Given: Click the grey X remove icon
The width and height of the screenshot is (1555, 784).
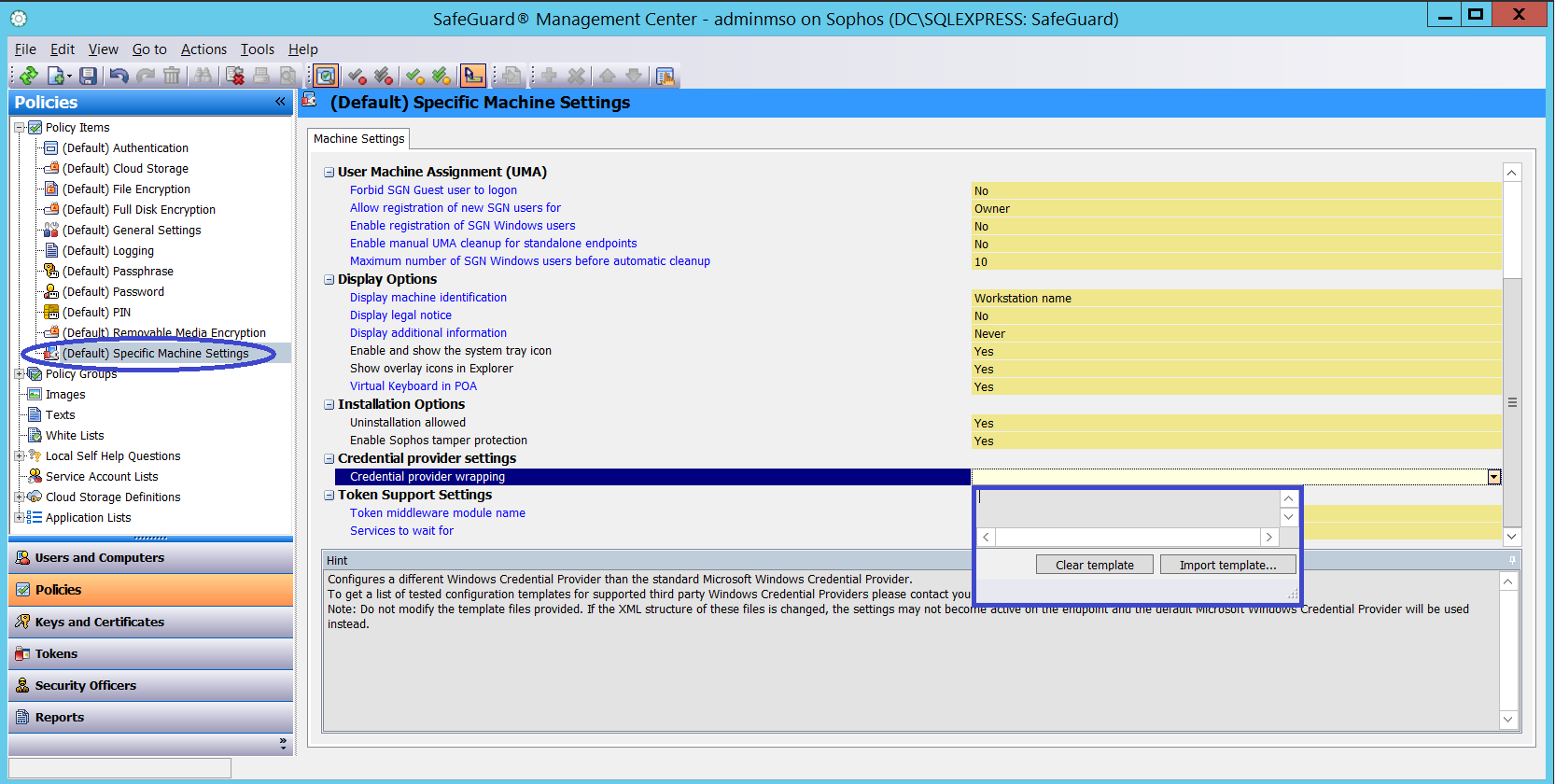Looking at the screenshot, I should [576, 76].
